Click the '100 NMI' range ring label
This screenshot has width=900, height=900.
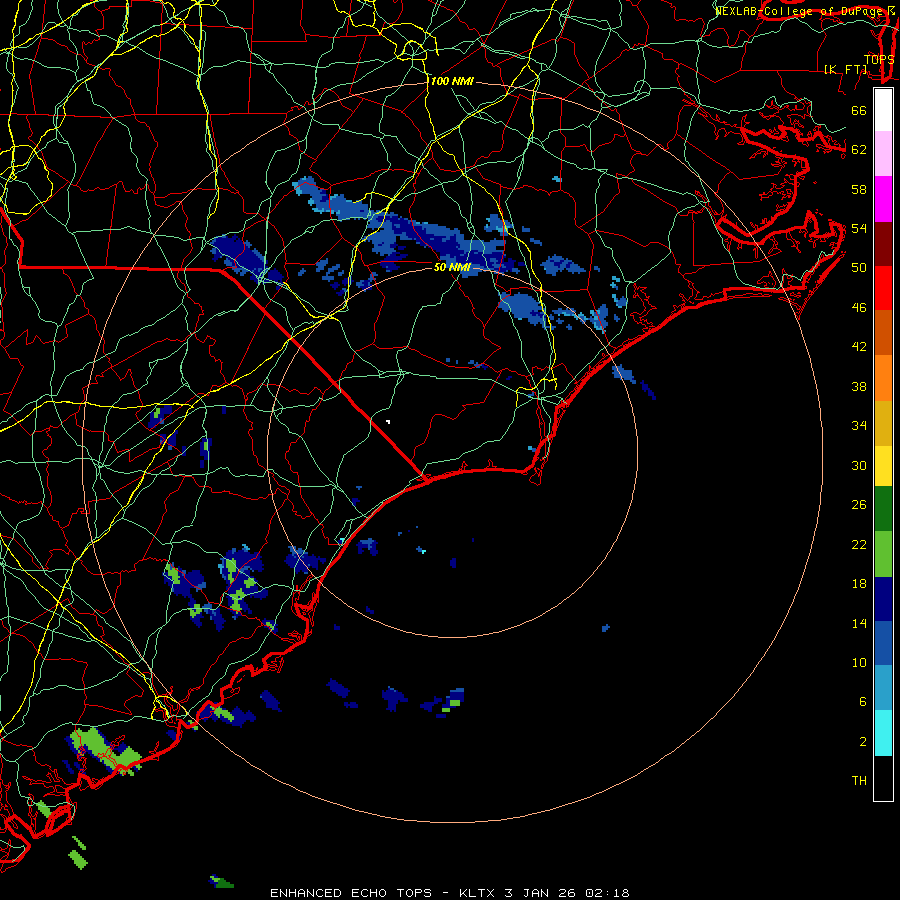click(452, 82)
